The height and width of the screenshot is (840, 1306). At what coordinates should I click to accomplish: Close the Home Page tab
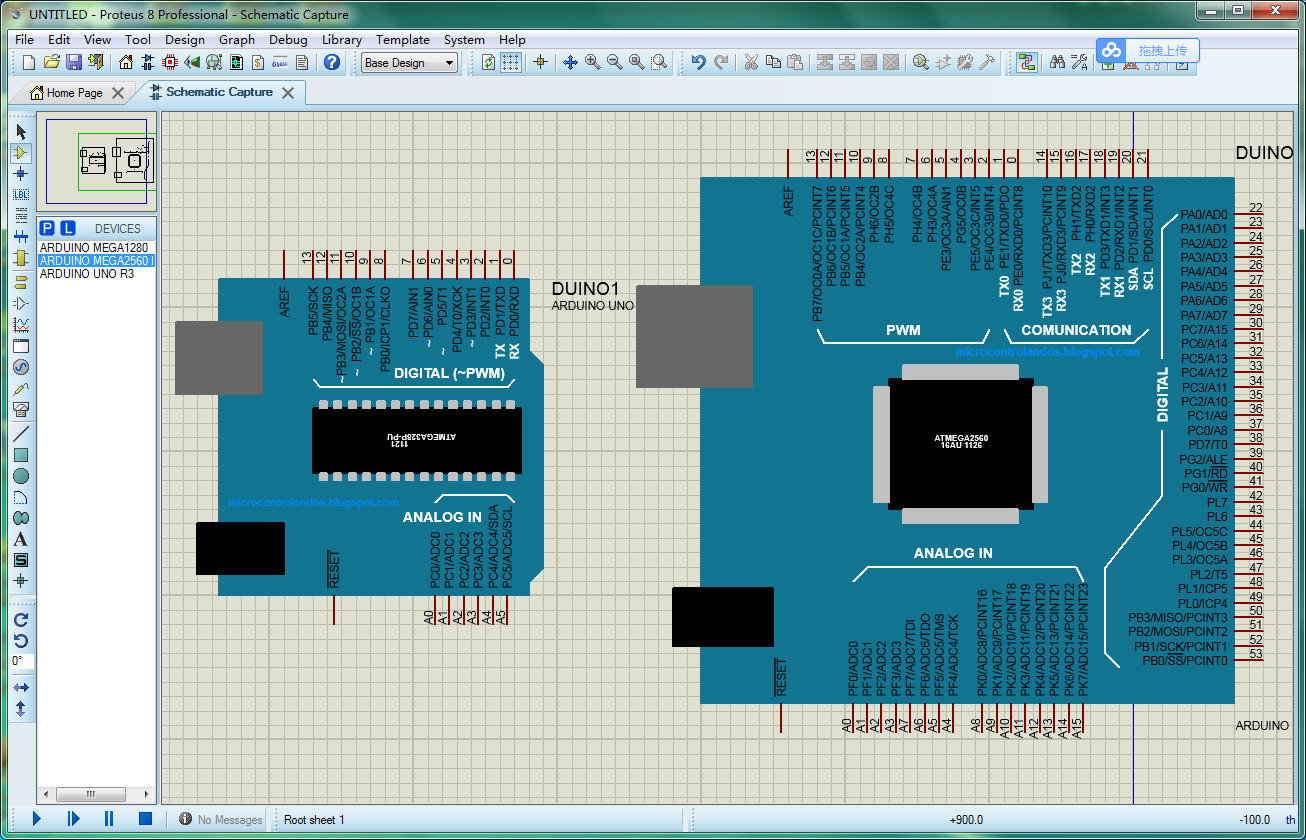[118, 93]
